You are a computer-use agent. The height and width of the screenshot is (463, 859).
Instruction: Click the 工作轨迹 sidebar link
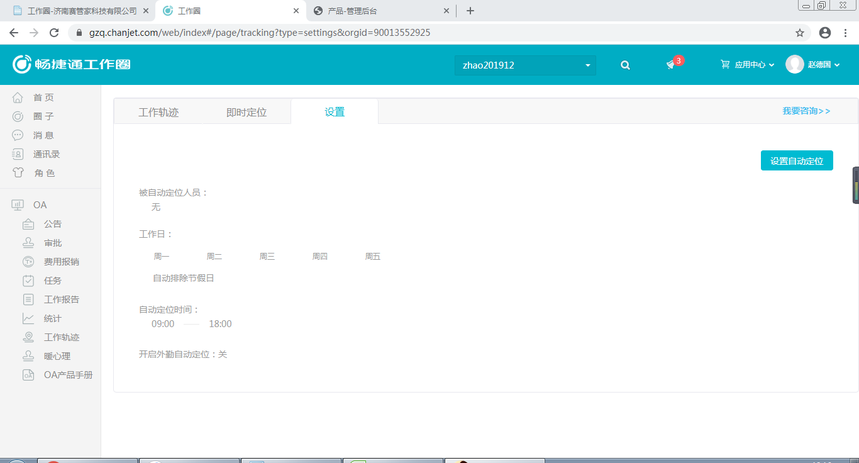coord(61,337)
